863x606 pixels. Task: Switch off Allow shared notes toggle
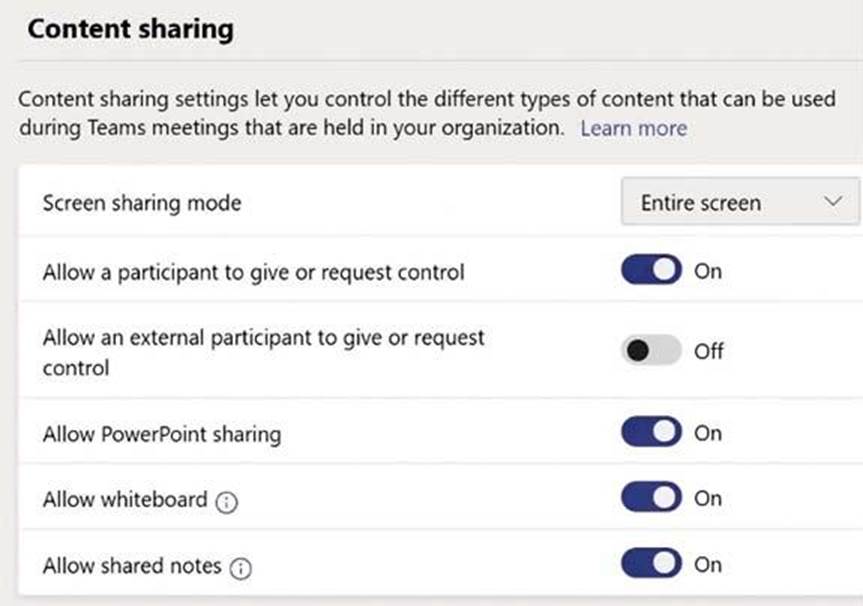coord(651,564)
